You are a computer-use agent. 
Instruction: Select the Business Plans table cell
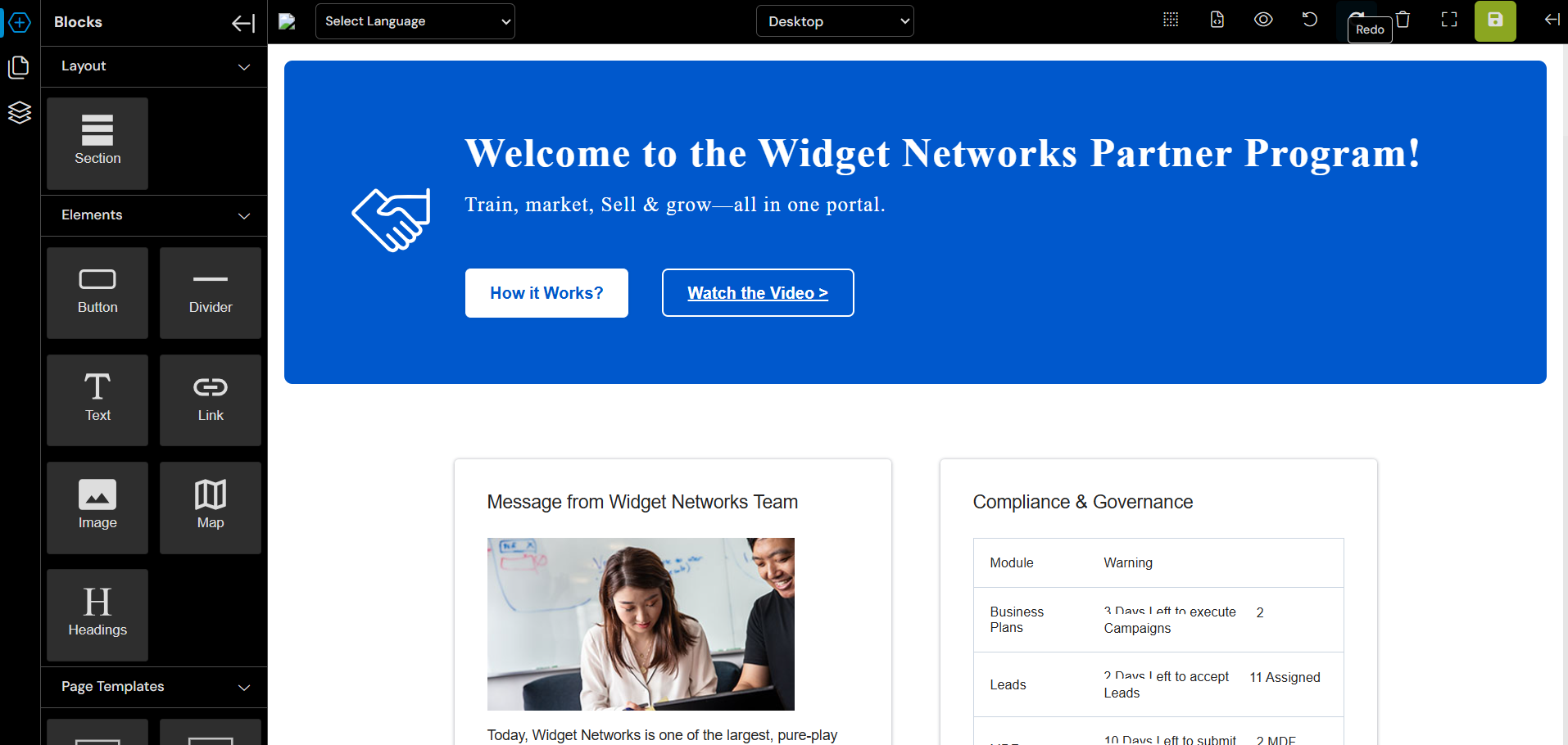[1017, 620]
